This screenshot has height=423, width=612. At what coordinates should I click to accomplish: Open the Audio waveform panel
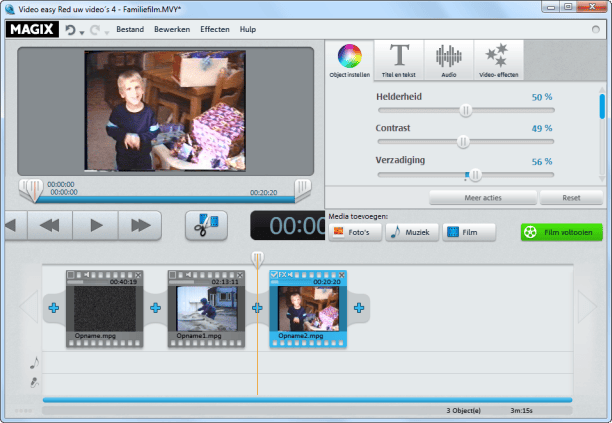tap(449, 60)
